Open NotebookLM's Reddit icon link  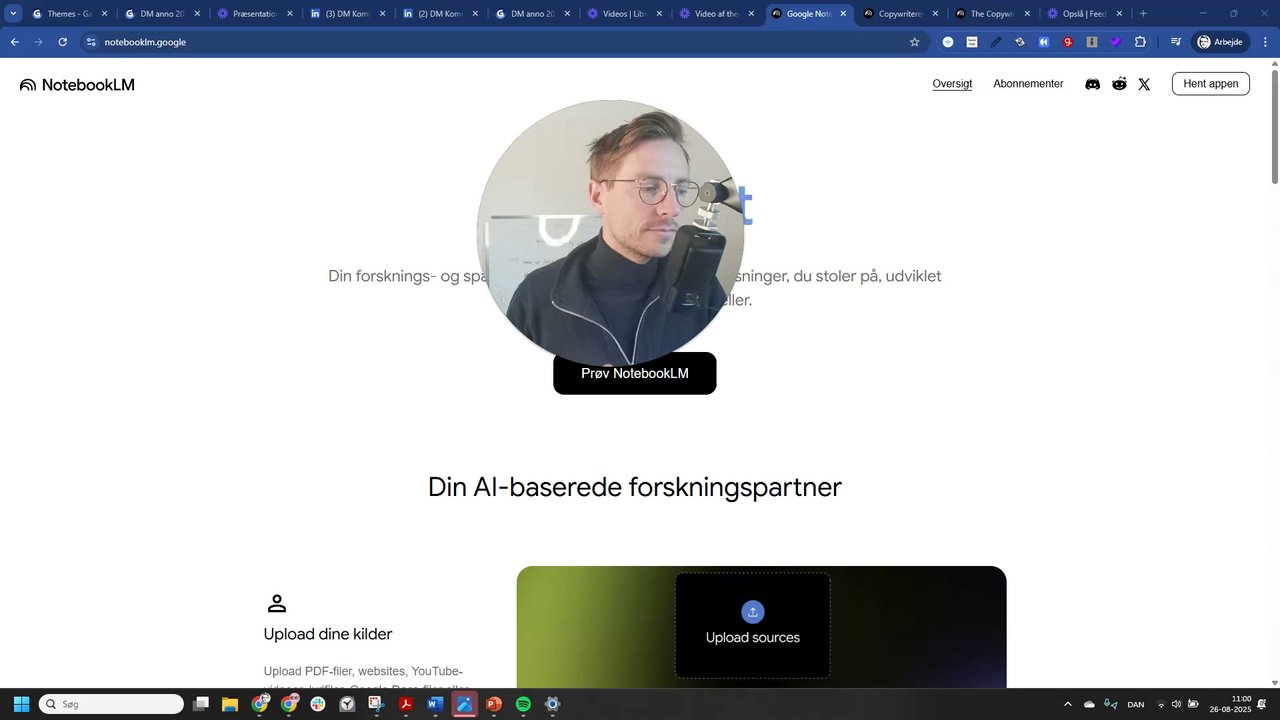tap(1119, 84)
